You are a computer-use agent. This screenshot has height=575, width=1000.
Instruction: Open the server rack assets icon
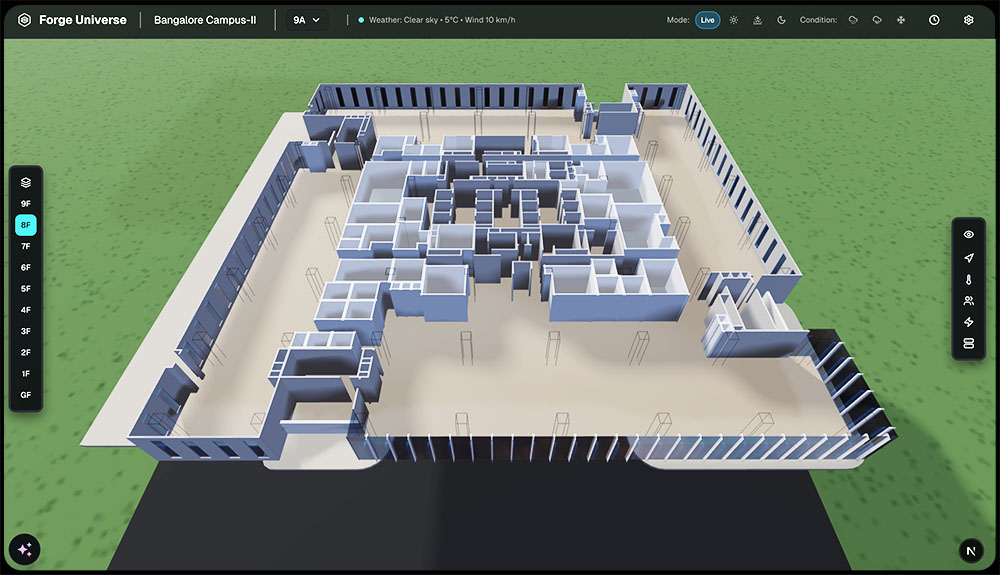[968, 344]
